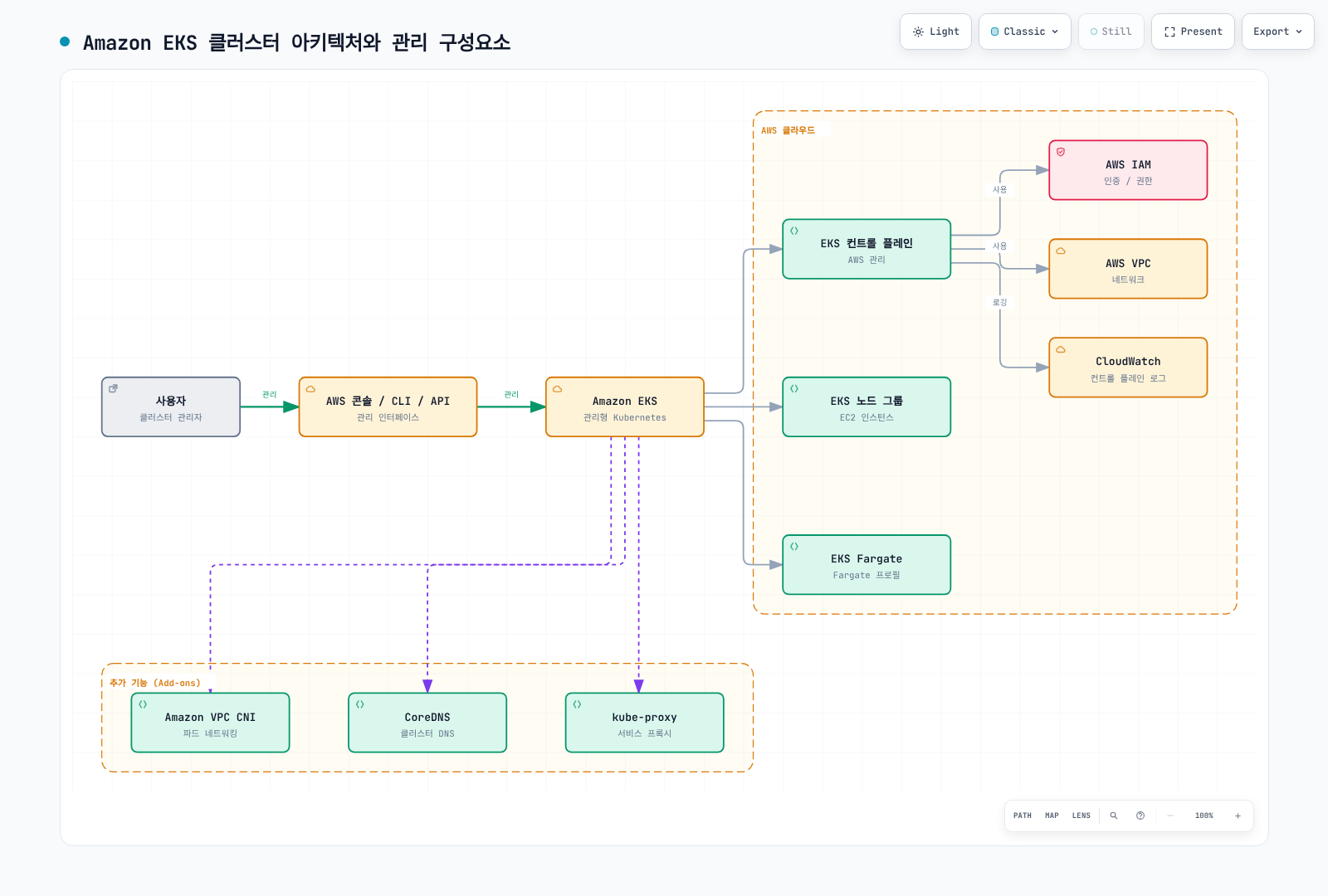The width and height of the screenshot is (1328, 896).
Task: Select the AWS VPC node
Action: (1128, 269)
